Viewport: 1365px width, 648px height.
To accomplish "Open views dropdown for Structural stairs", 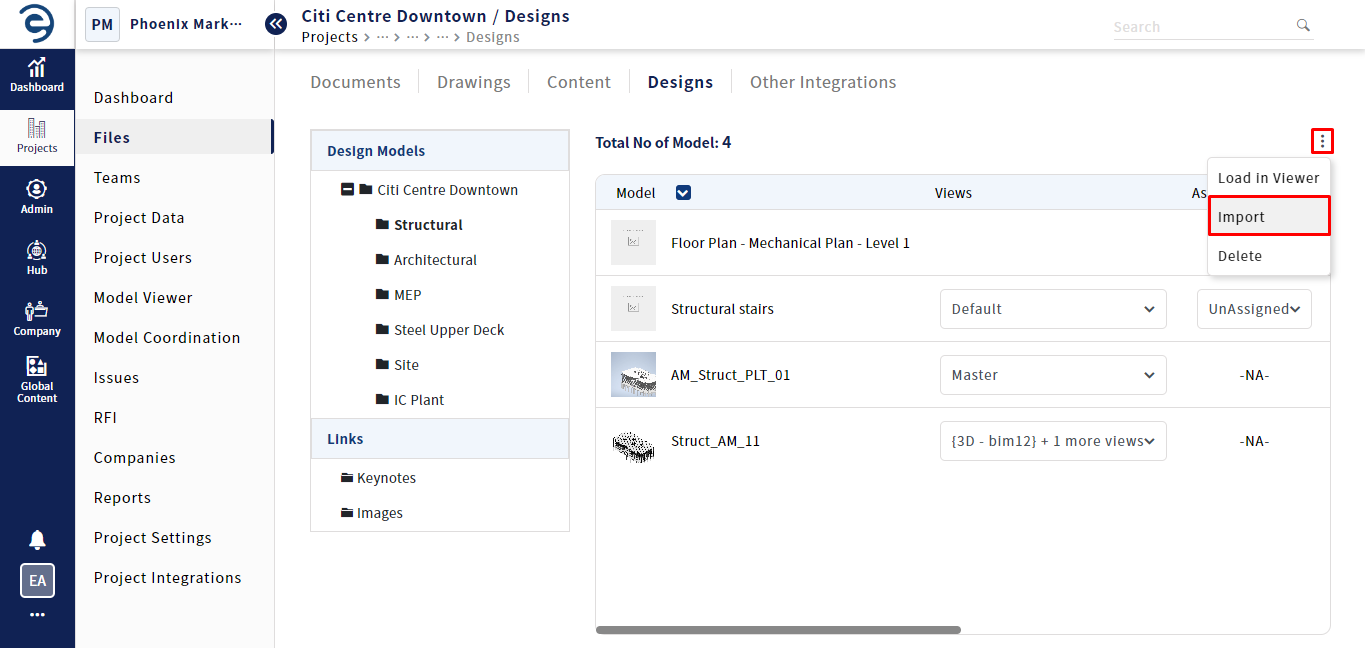I will point(1052,309).
